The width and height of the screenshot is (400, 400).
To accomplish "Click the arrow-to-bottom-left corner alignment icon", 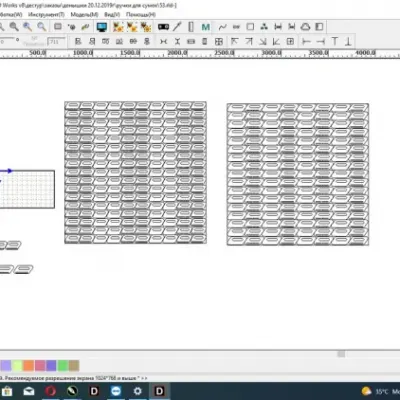I will (276, 41).
